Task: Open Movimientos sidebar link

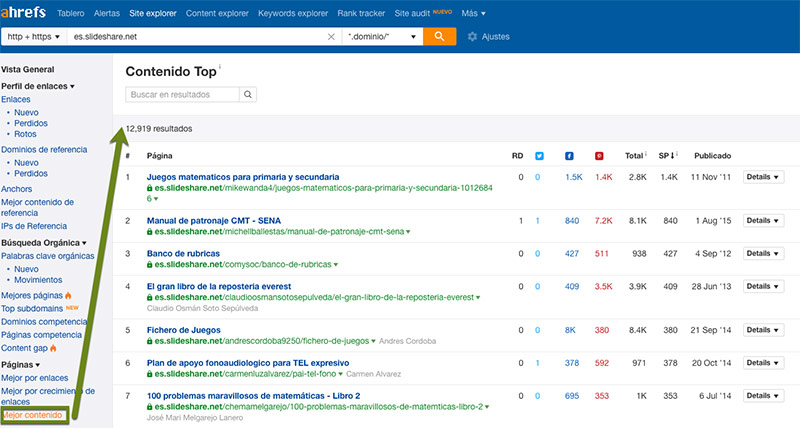Action: tap(38, 280)
